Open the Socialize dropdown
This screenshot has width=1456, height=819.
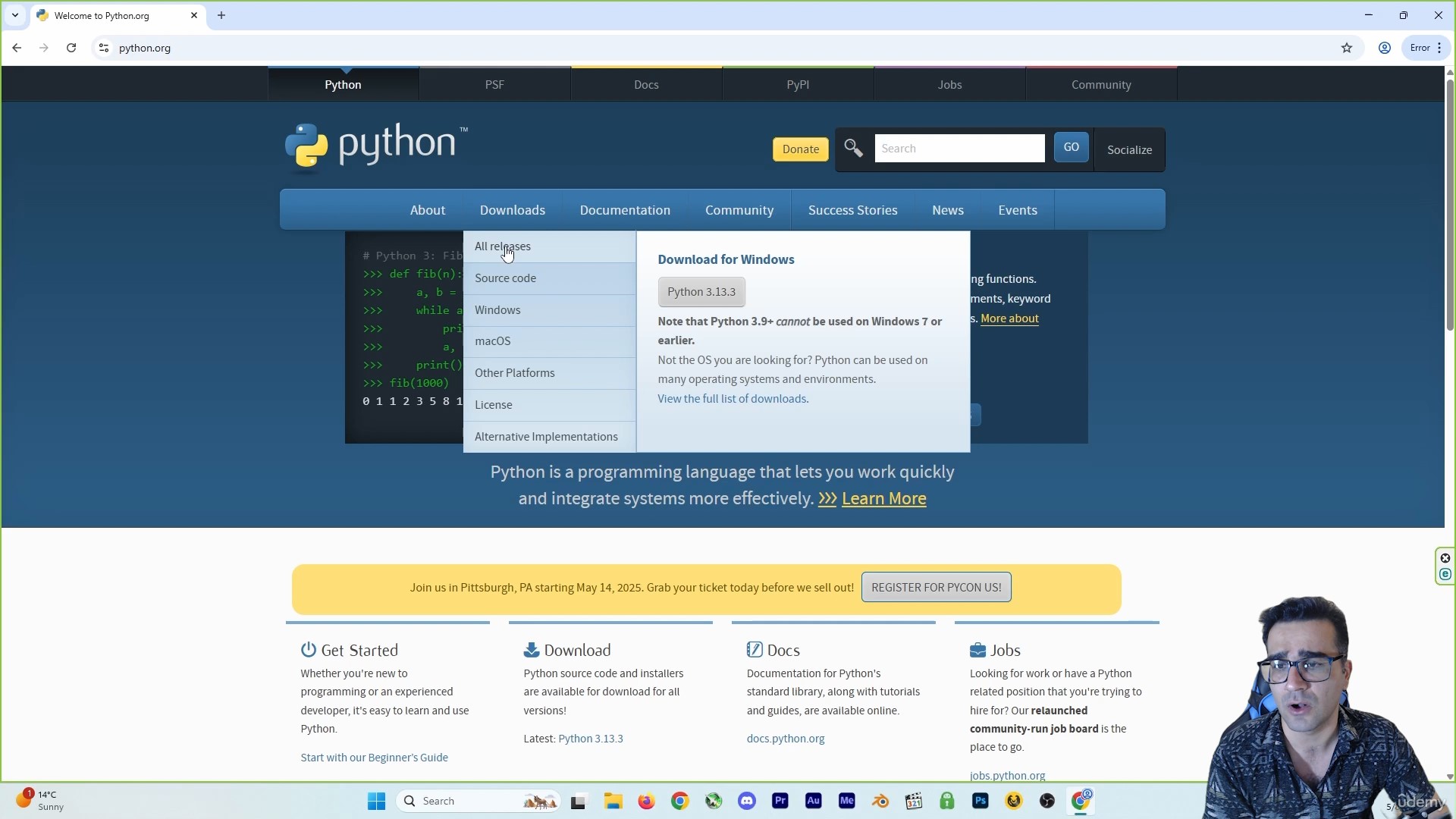tap(1129, 149)
